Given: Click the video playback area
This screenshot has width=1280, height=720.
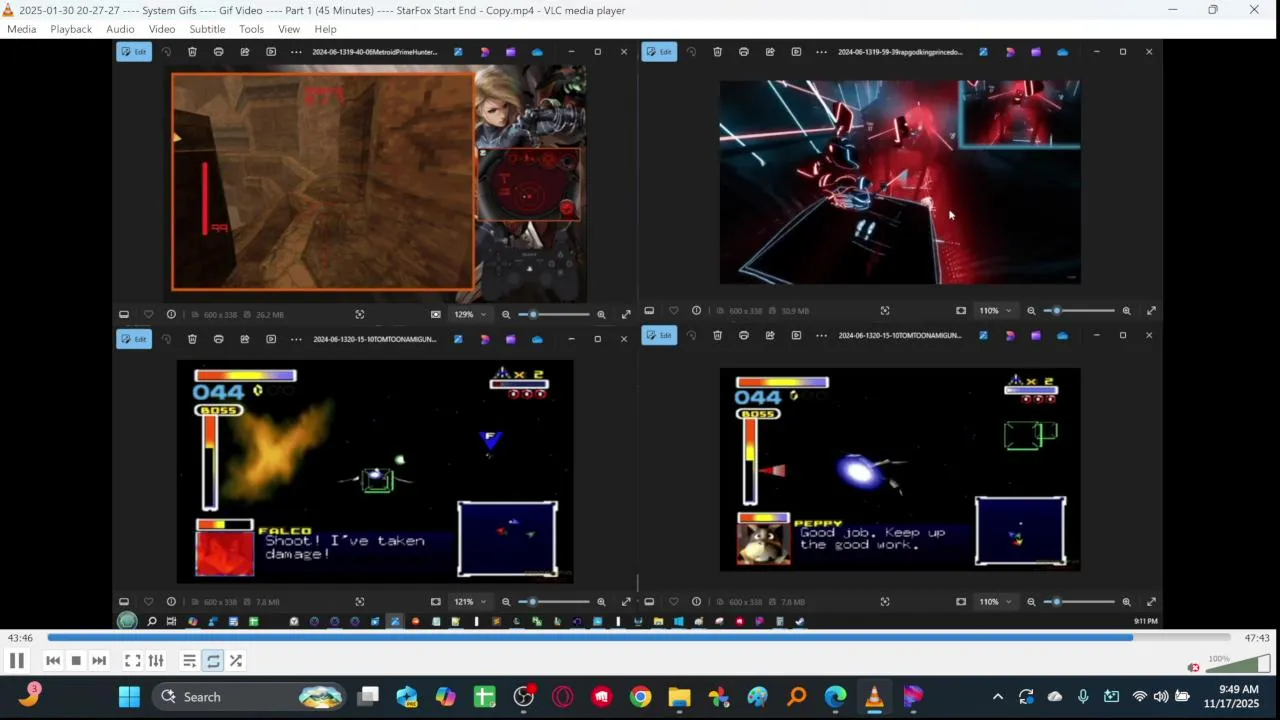Looking at the screenshot, I should (x=640, y=335).
